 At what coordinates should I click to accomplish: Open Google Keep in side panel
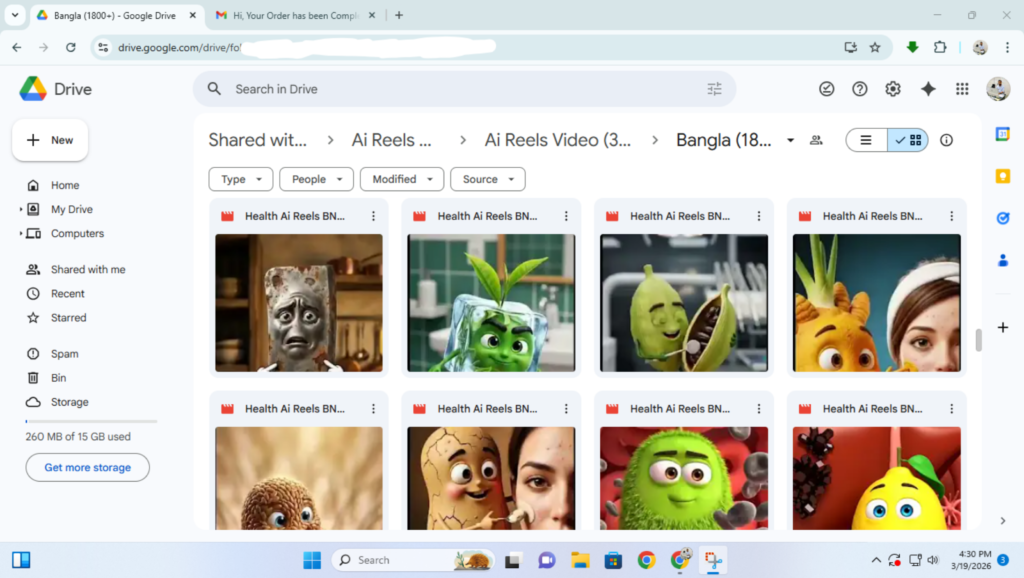coord(1003,176)
